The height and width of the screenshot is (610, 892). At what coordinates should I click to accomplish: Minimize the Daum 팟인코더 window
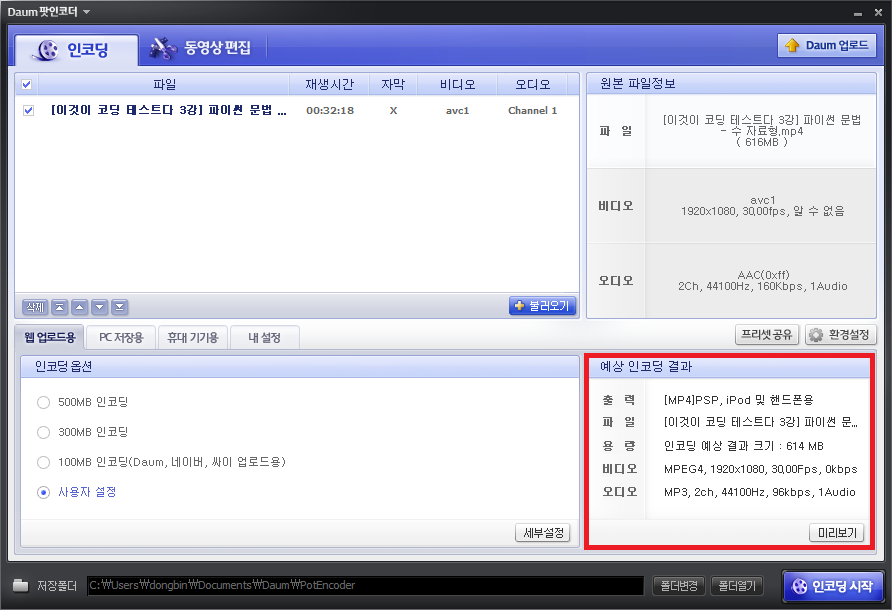point(858,13)
